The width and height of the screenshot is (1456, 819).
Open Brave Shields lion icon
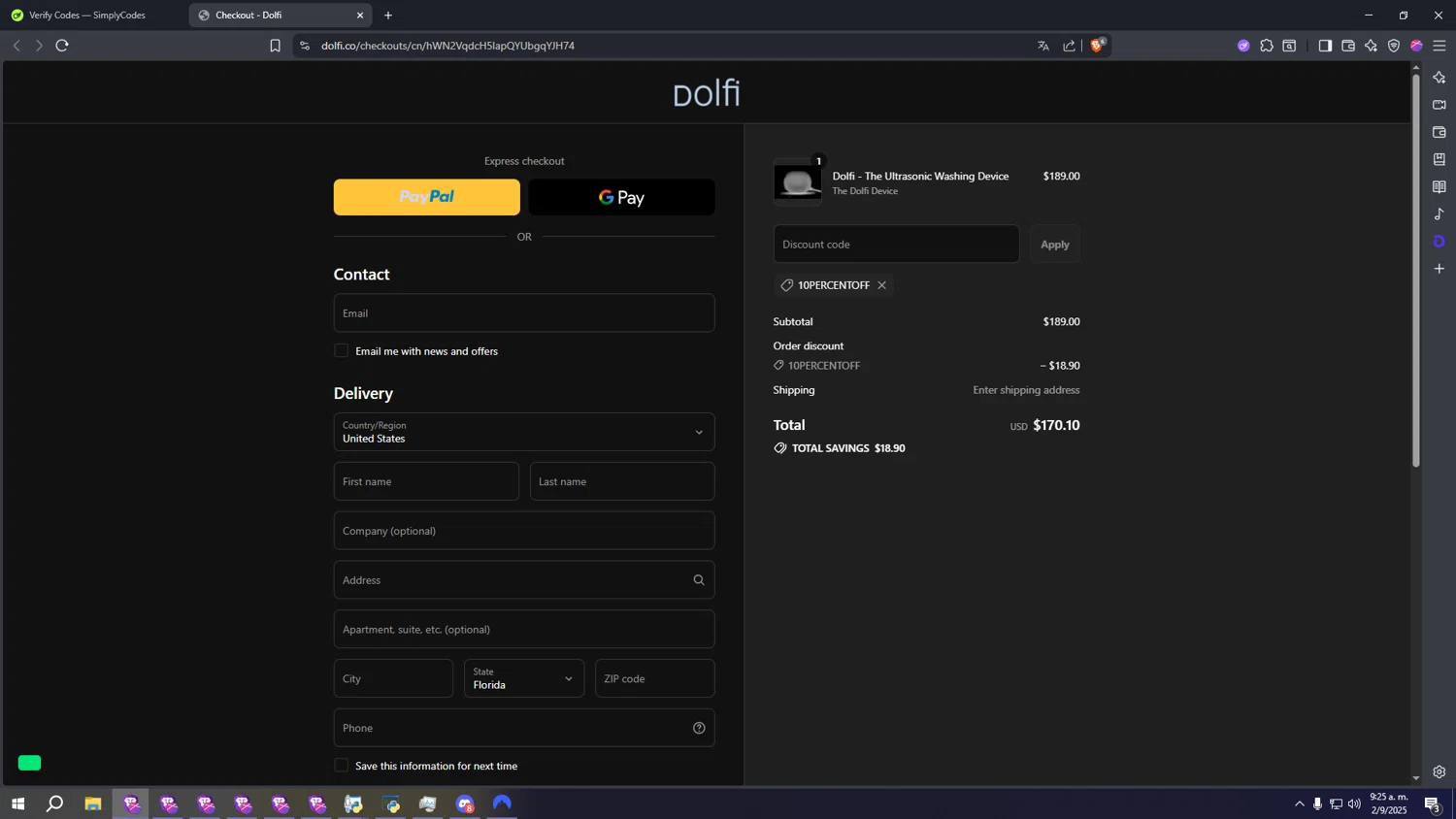pos(1097,45)
